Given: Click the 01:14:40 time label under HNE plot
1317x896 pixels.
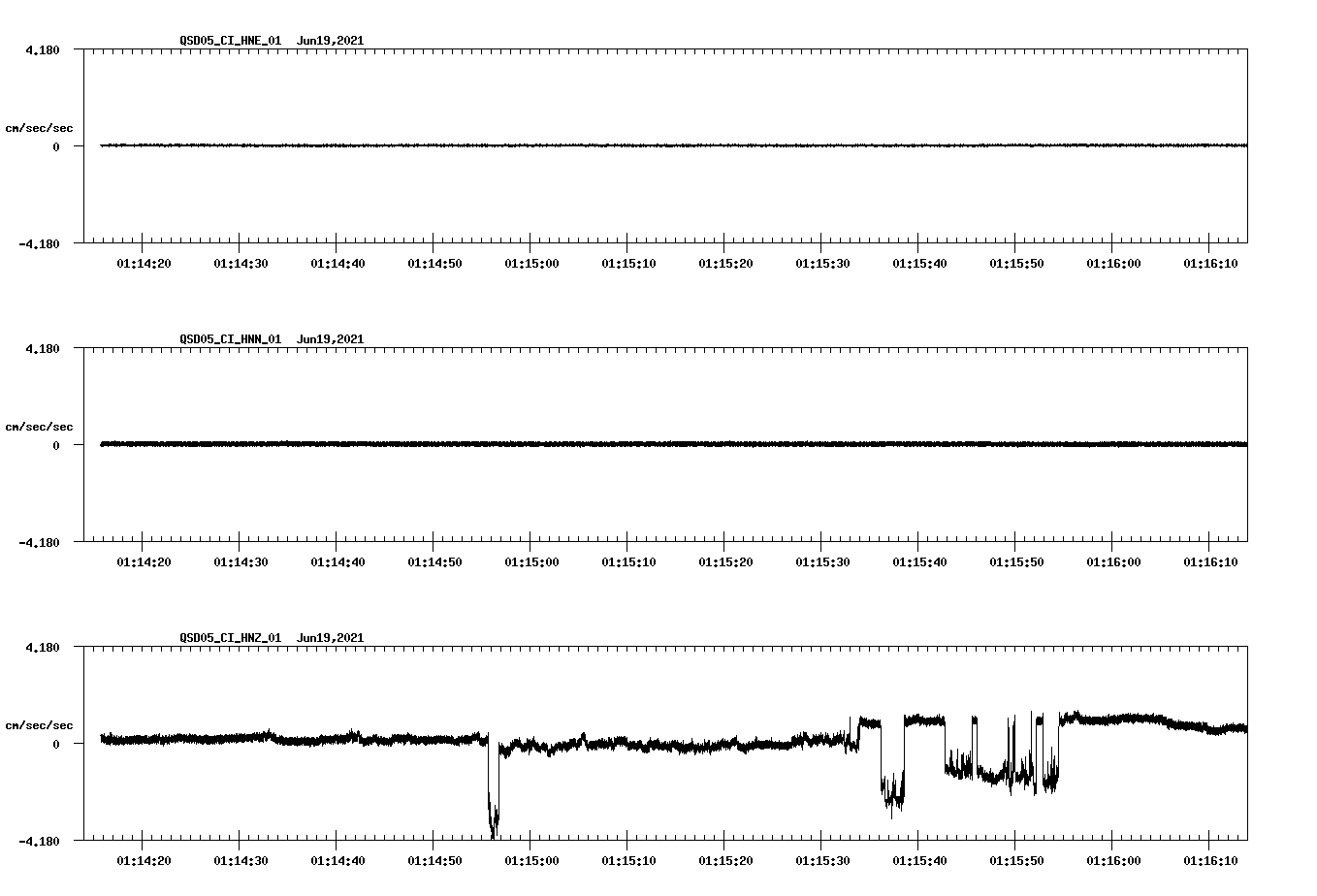Looking at the screenshot, I should (x=337, y=264).
